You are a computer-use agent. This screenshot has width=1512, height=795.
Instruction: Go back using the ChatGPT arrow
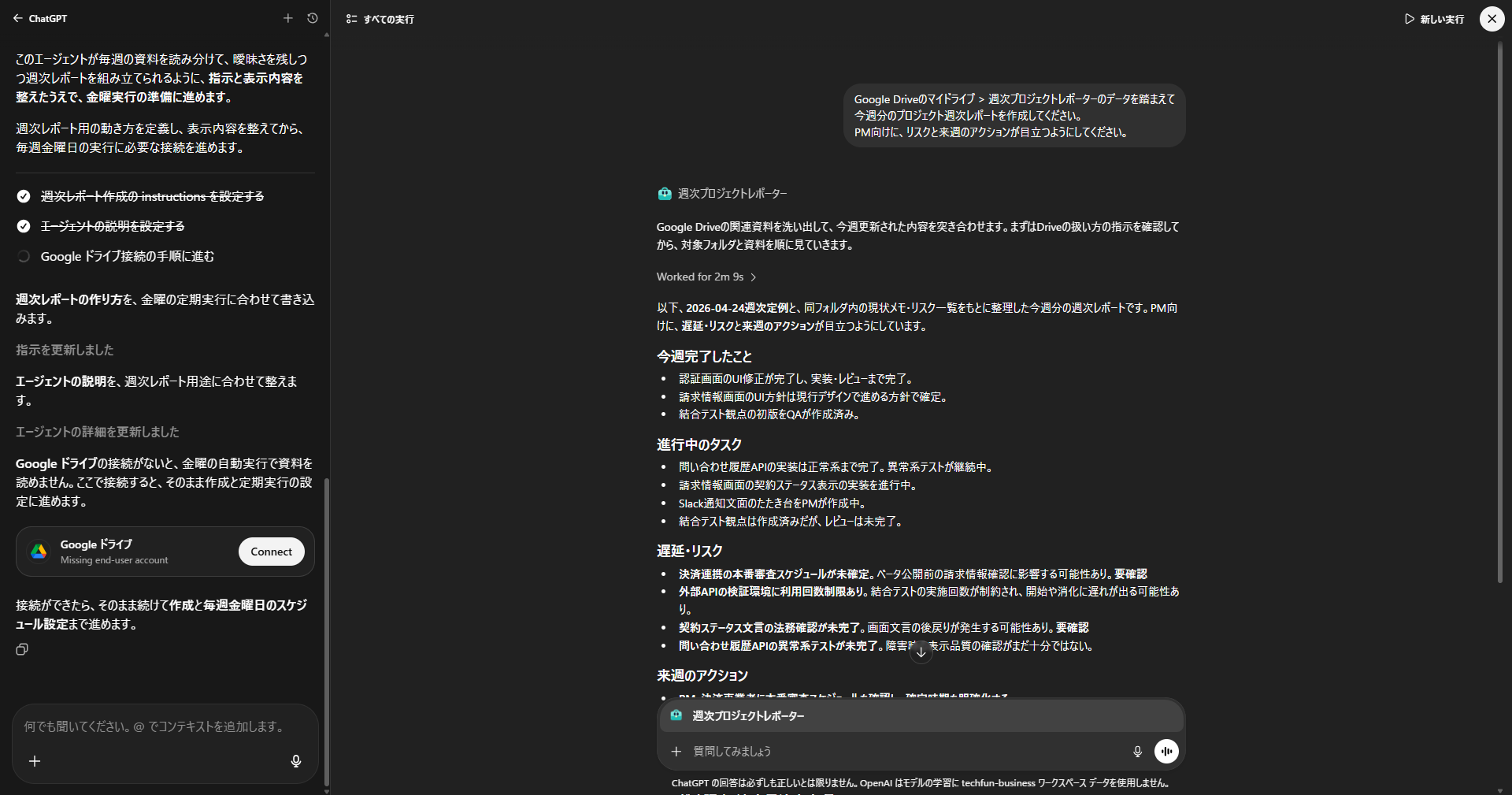click(17, 18)
